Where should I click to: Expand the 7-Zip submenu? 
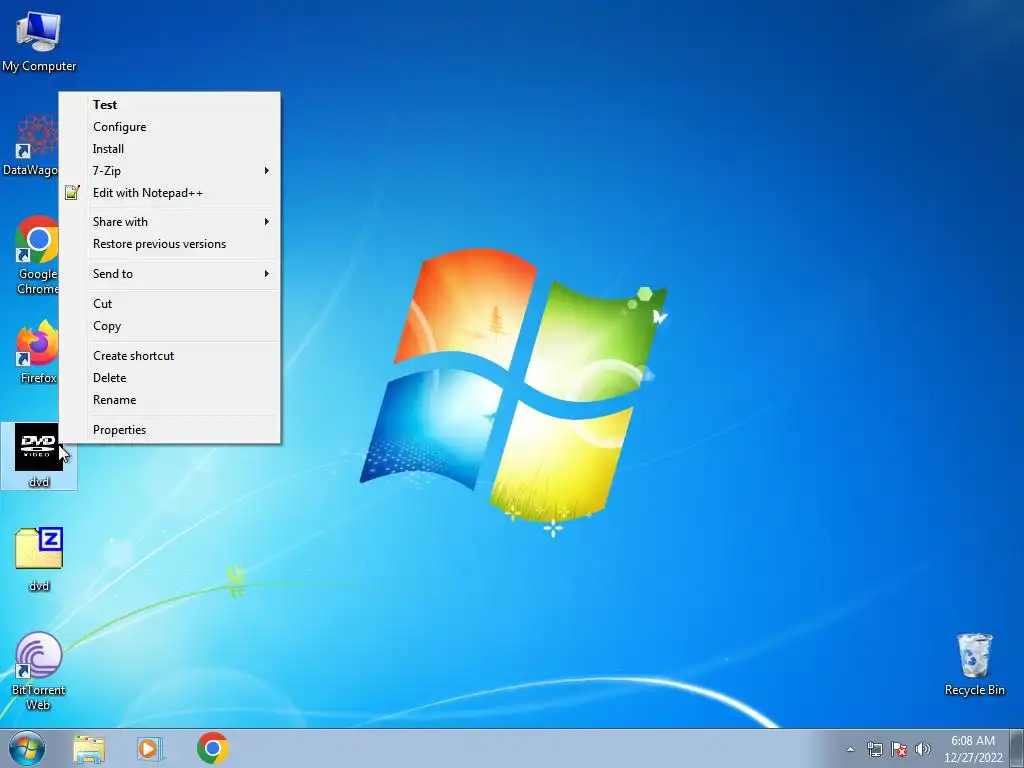coord(170,170)
